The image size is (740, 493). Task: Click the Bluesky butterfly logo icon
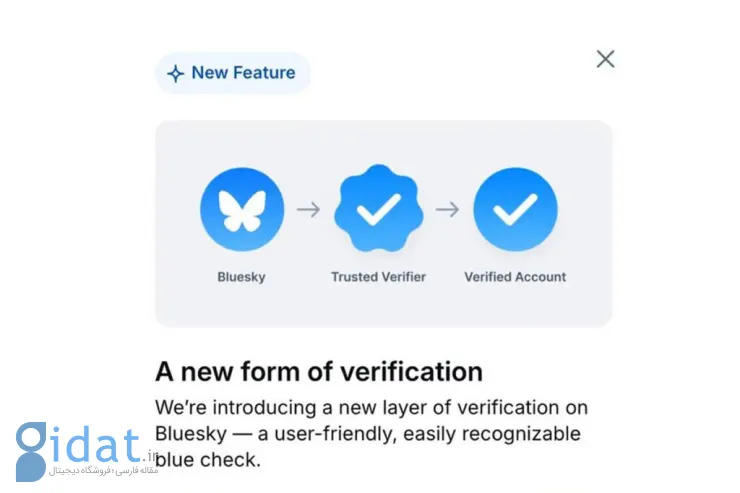(x=242, y=209)
